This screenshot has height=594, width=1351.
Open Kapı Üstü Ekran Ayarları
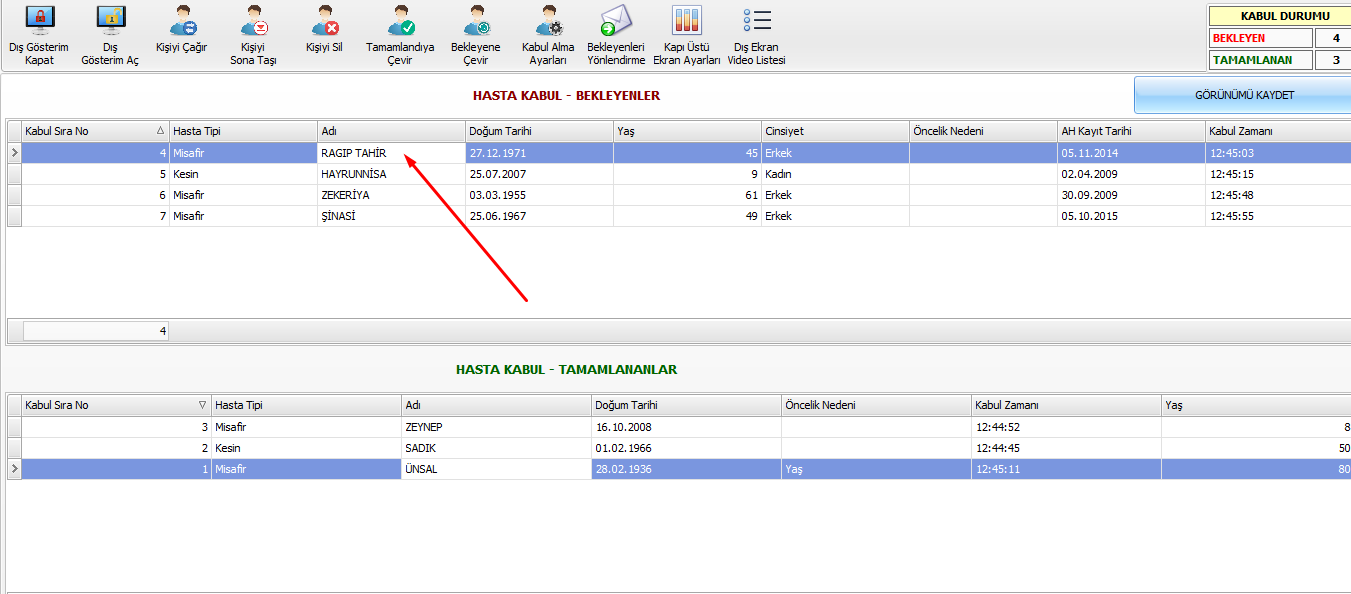[686, 22]
